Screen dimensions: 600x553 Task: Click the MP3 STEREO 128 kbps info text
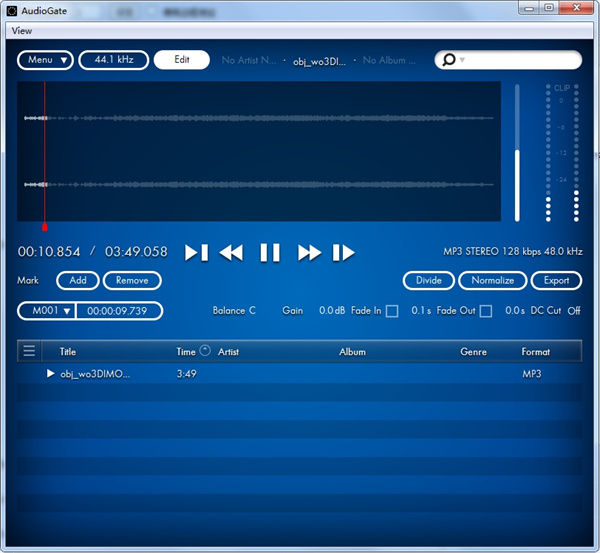pyautogui.click(x=513, y=251)
